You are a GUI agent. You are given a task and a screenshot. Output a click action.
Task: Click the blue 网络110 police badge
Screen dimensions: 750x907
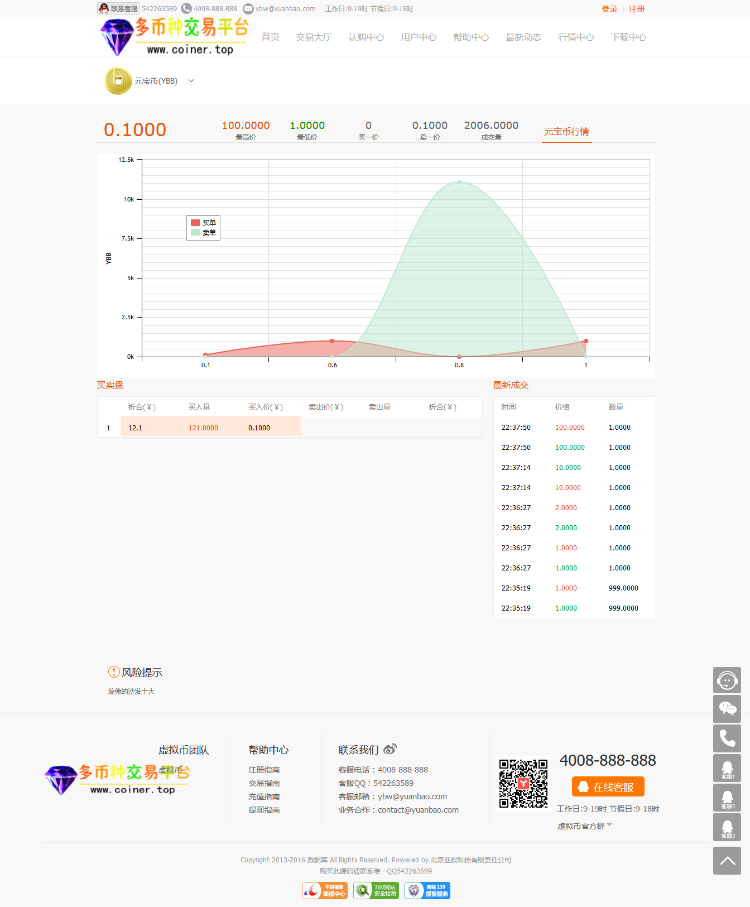click(427, 890)
